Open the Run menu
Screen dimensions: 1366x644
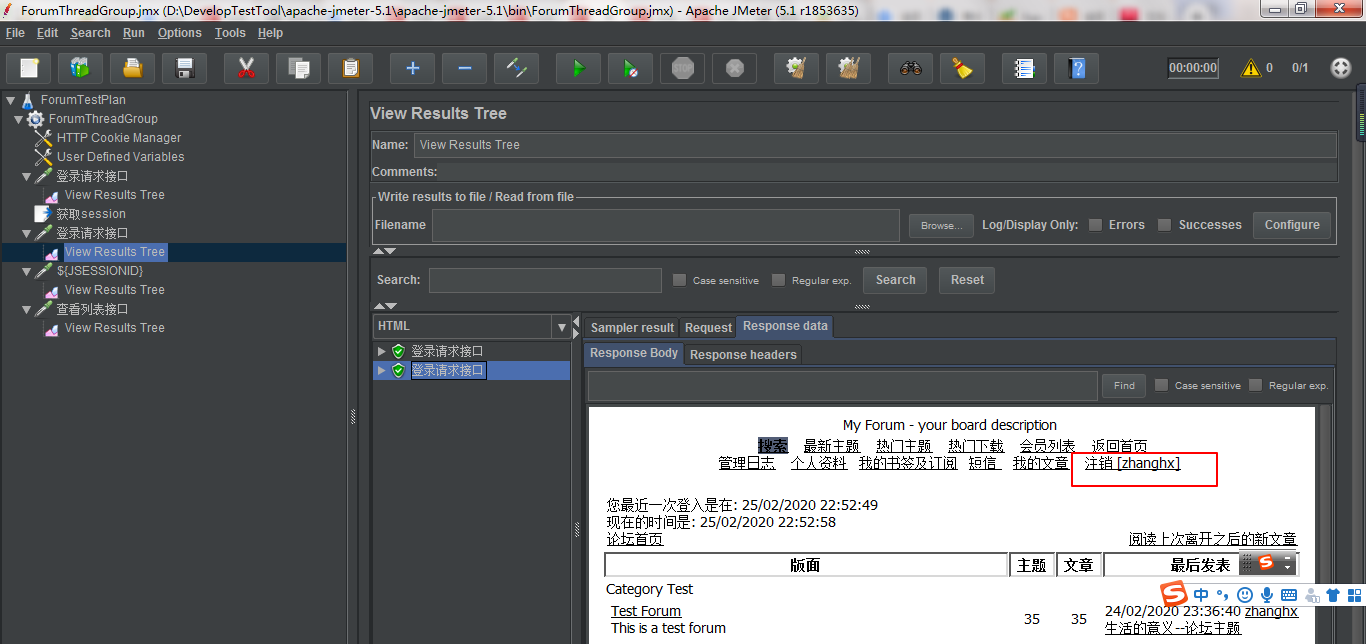pos(134,33)
